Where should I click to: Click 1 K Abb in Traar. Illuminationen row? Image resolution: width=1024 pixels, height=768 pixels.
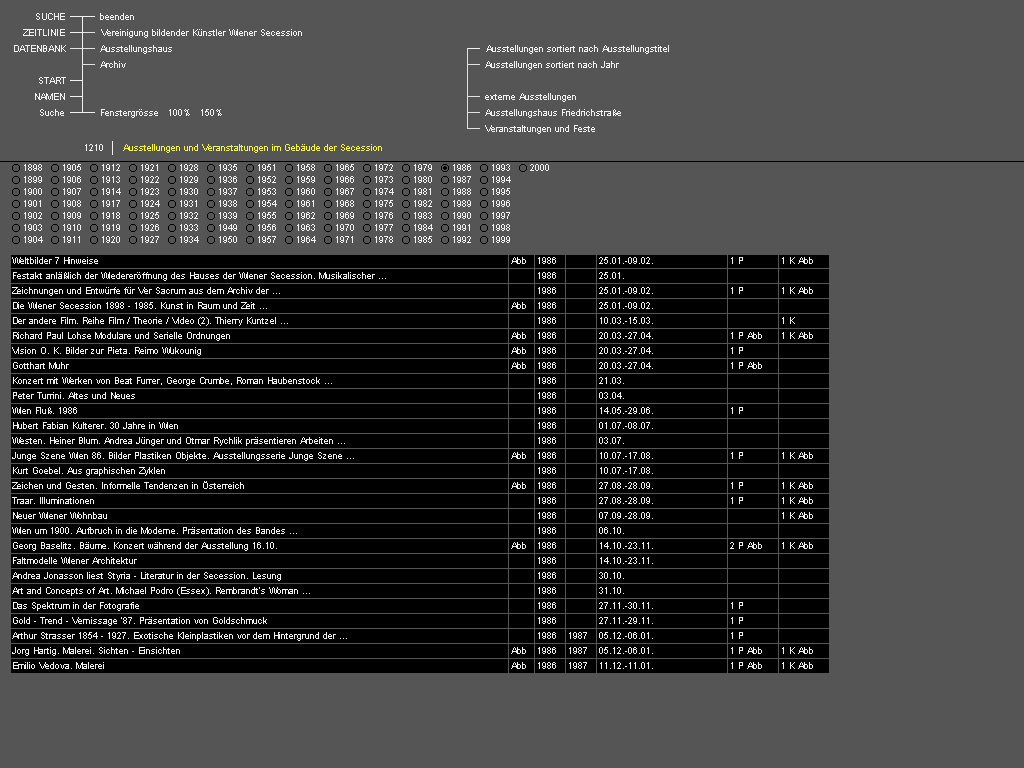[x=797, y=501]
